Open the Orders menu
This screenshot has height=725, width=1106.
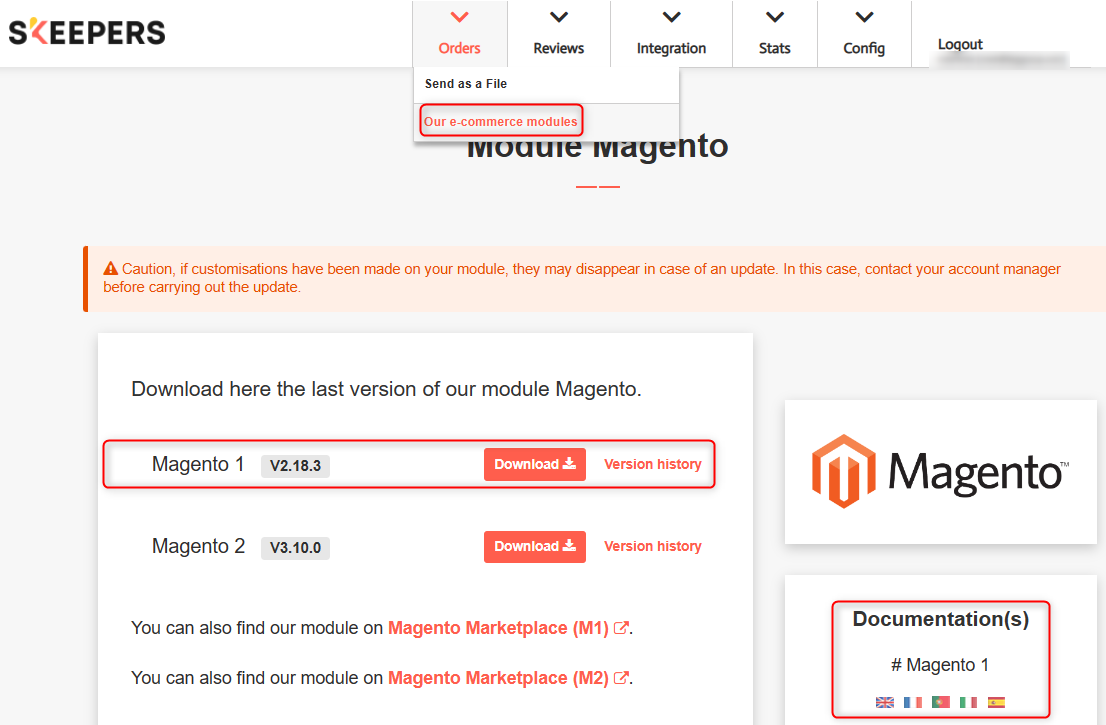459,34
